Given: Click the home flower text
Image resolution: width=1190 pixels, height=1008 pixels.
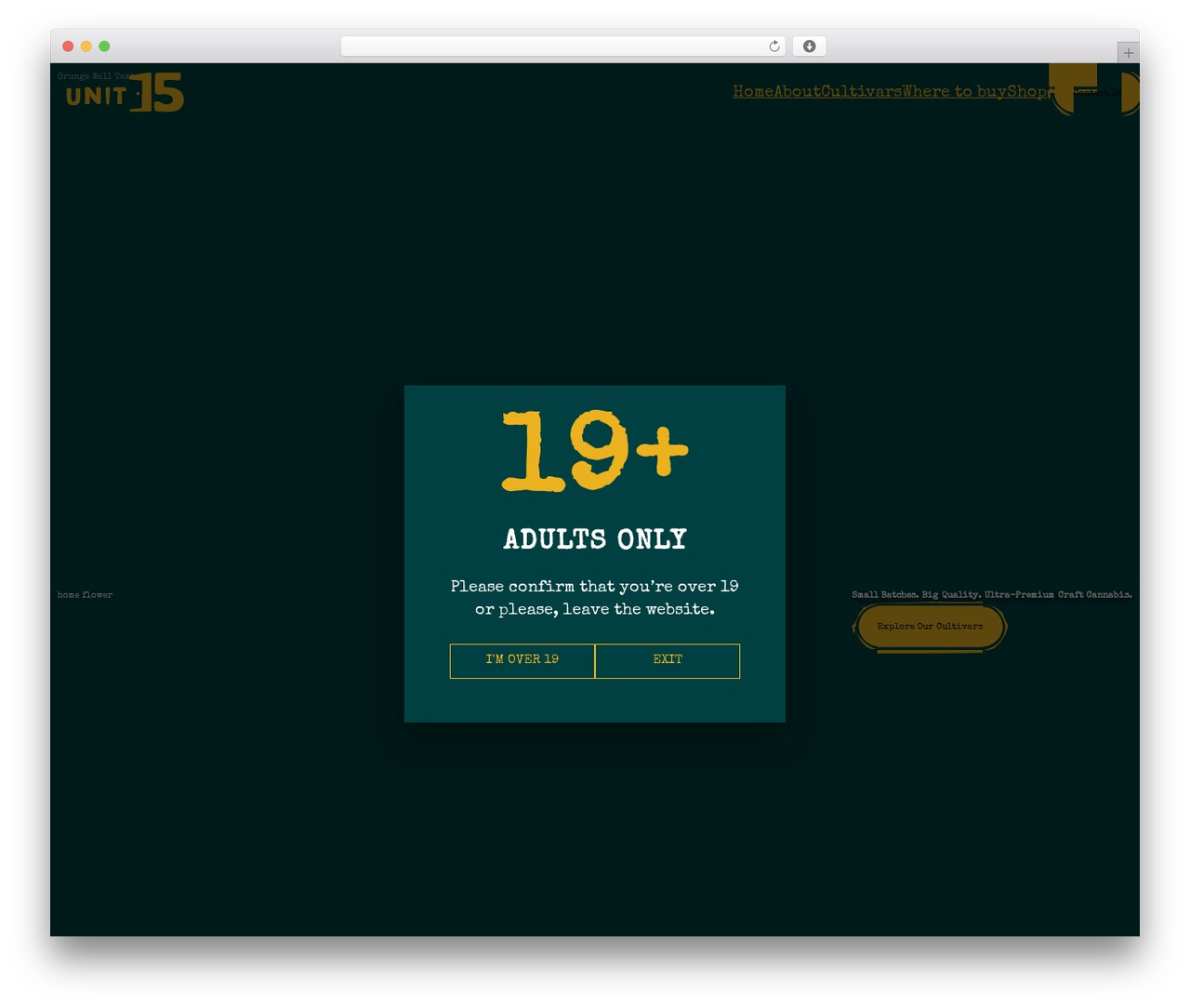Looking at the screenshot, I should pyautogui.click(x=85, y=595).
